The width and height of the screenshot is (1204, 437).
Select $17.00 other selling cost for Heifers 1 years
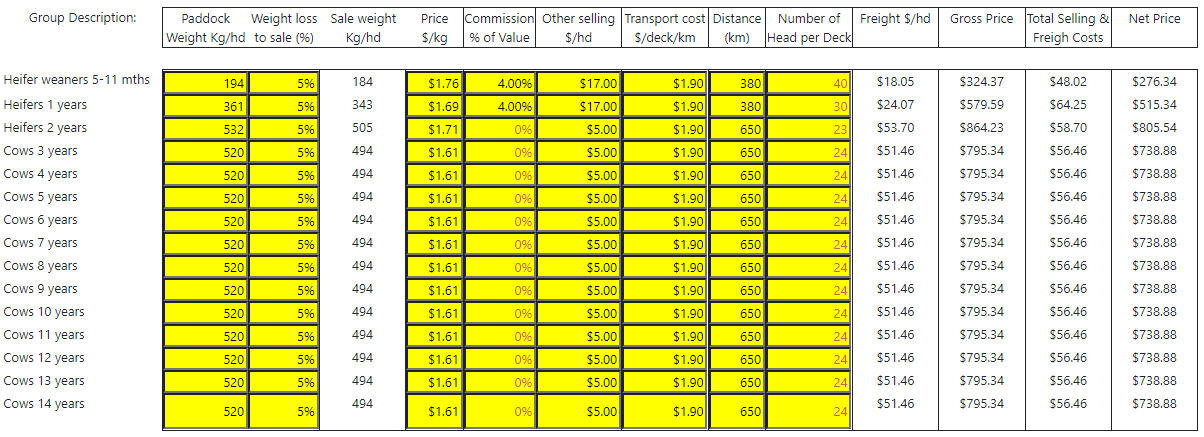[580, 106]
